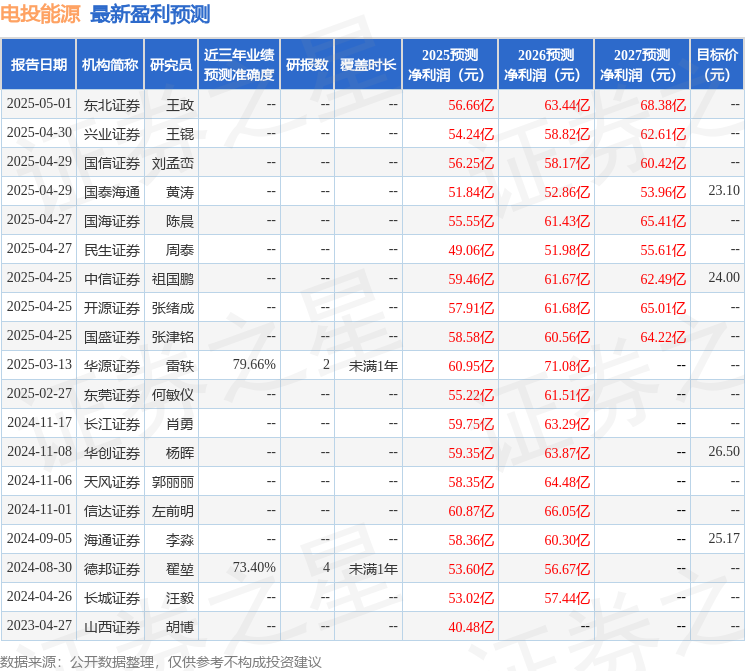The height and width of the screenshot is (671, 745).
Task: Click 56.66亿 in 东北证券 row
Action: pyautogui.click(x=471, y=105)
